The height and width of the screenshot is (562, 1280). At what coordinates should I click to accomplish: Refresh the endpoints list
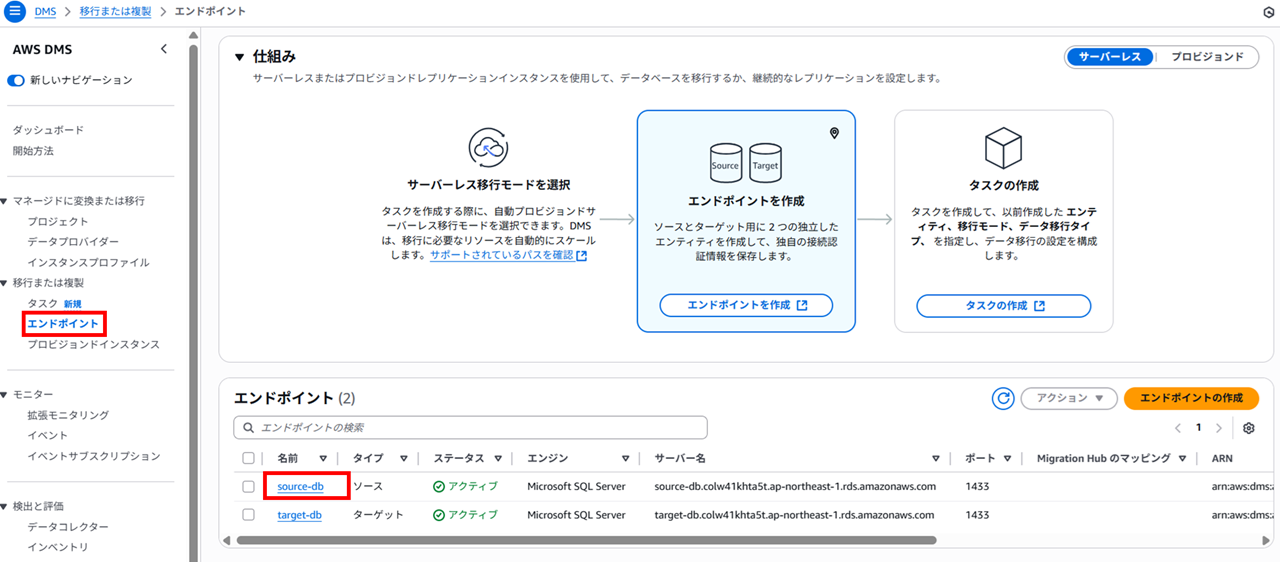(1003, 398)
